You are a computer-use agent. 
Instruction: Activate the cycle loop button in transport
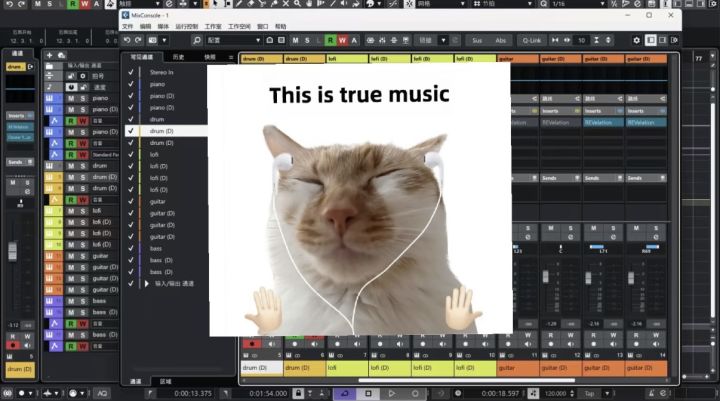click(x=344, y=393)
